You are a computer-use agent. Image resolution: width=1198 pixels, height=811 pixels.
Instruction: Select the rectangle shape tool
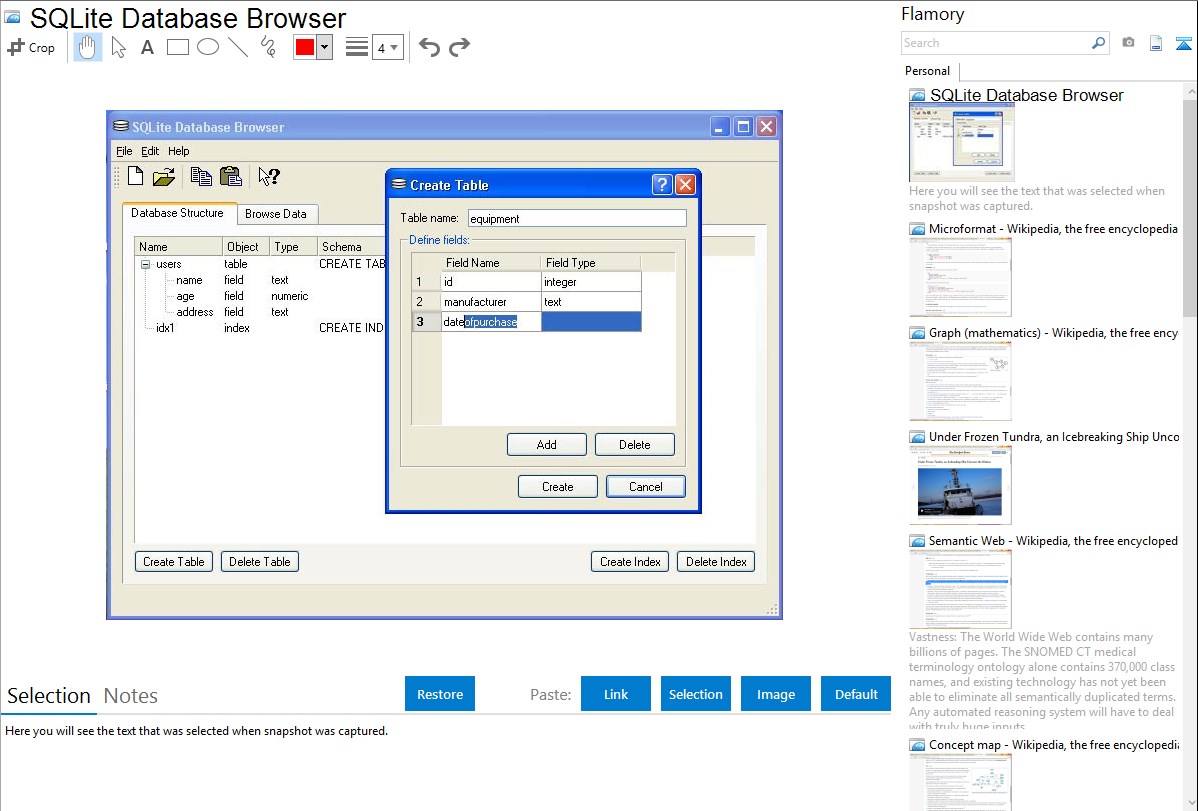click(x=178, y=47)
